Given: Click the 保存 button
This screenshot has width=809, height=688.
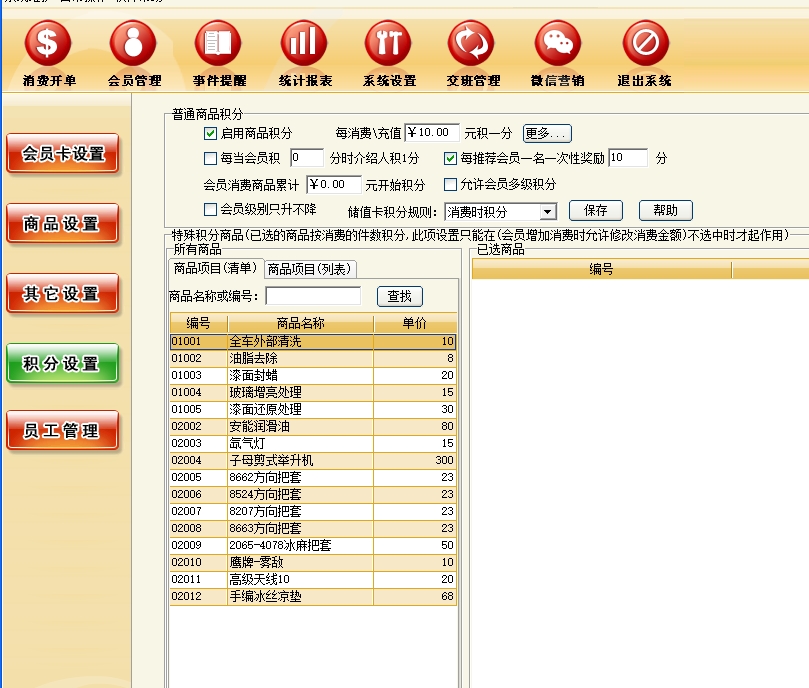Looking at the screenshot, I should pos(595,211).
